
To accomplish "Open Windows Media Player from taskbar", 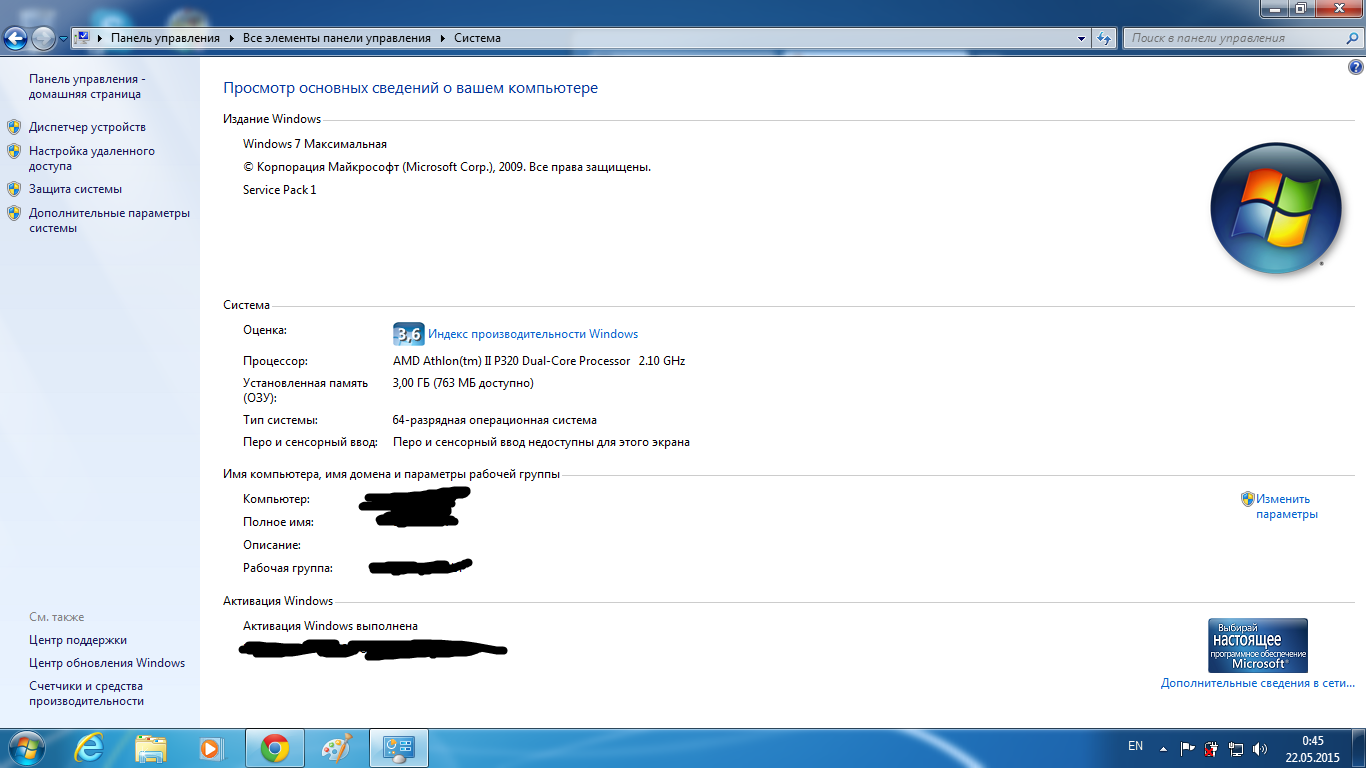I will (211, 748).
